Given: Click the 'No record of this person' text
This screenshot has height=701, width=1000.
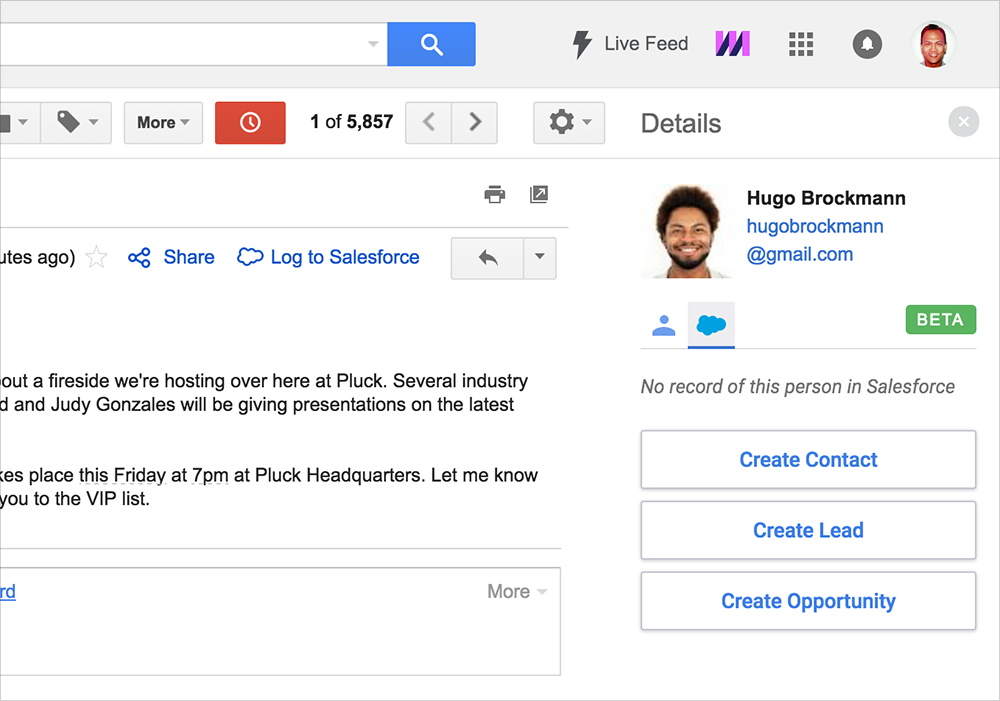Looking at the screenshot, I should point(797,387).
